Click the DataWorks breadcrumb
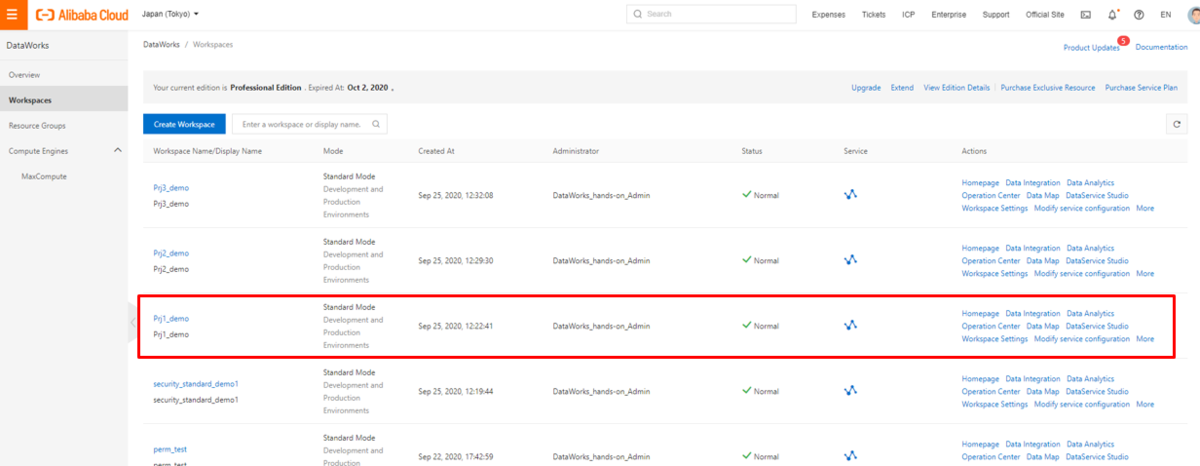This screenshot has height=466, width=1200. tap(160, 47)
